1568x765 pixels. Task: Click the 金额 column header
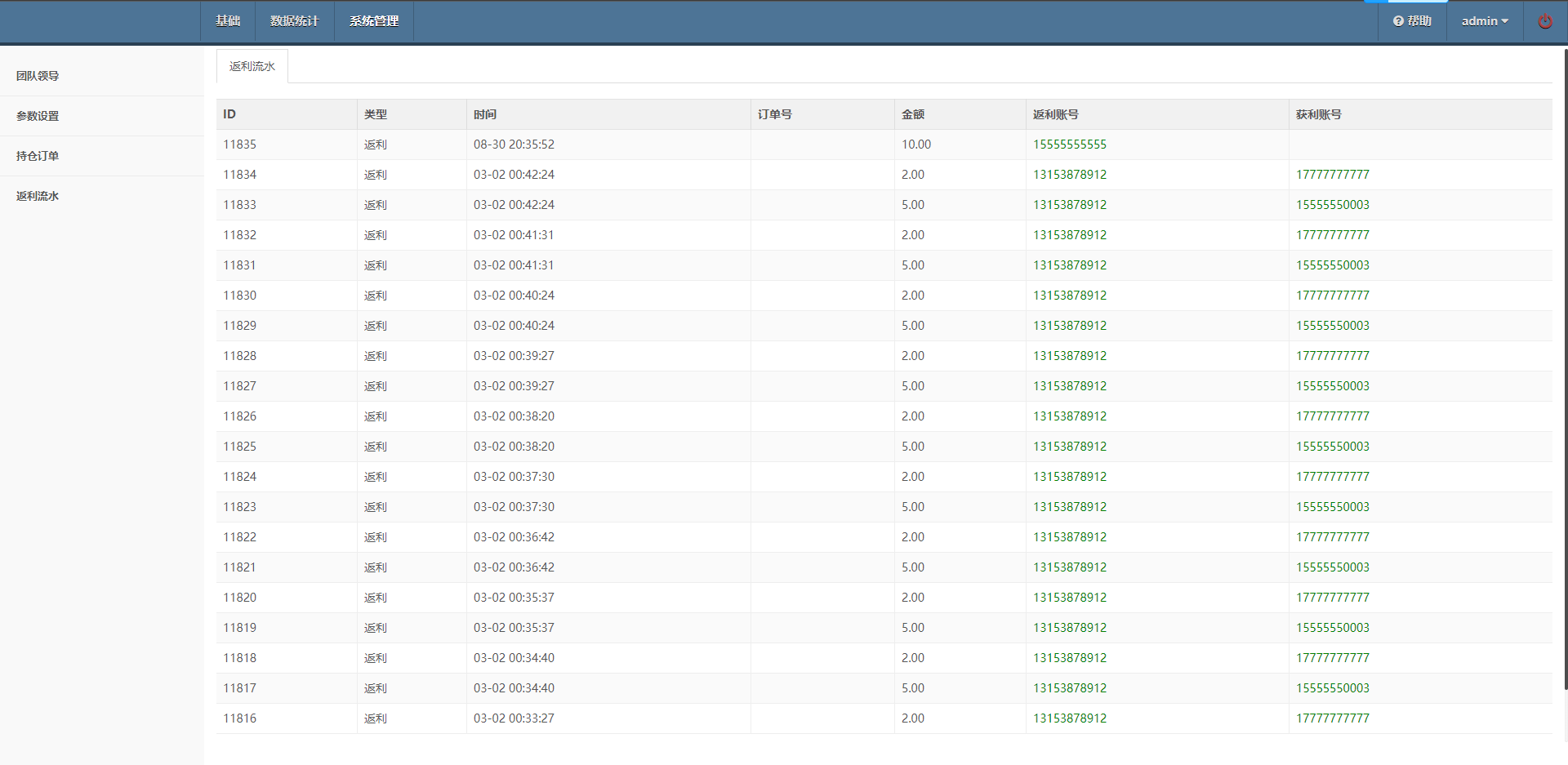point(912,114)
